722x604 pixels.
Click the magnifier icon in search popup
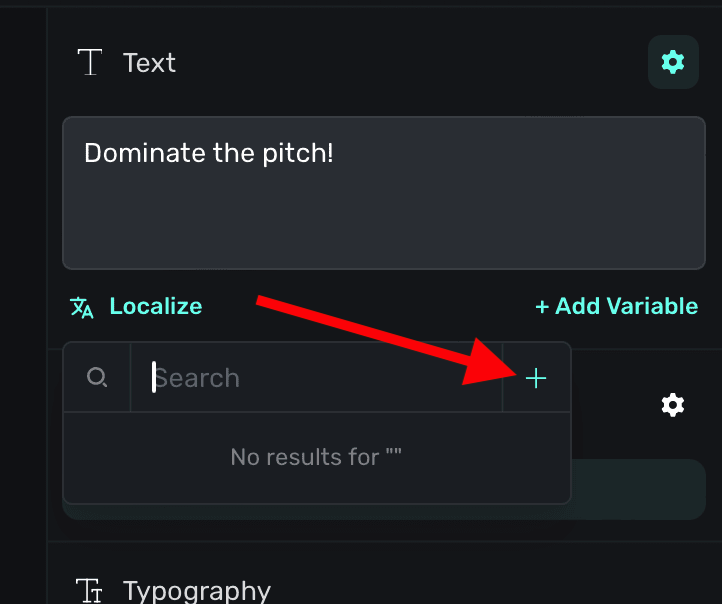[97, 378]
